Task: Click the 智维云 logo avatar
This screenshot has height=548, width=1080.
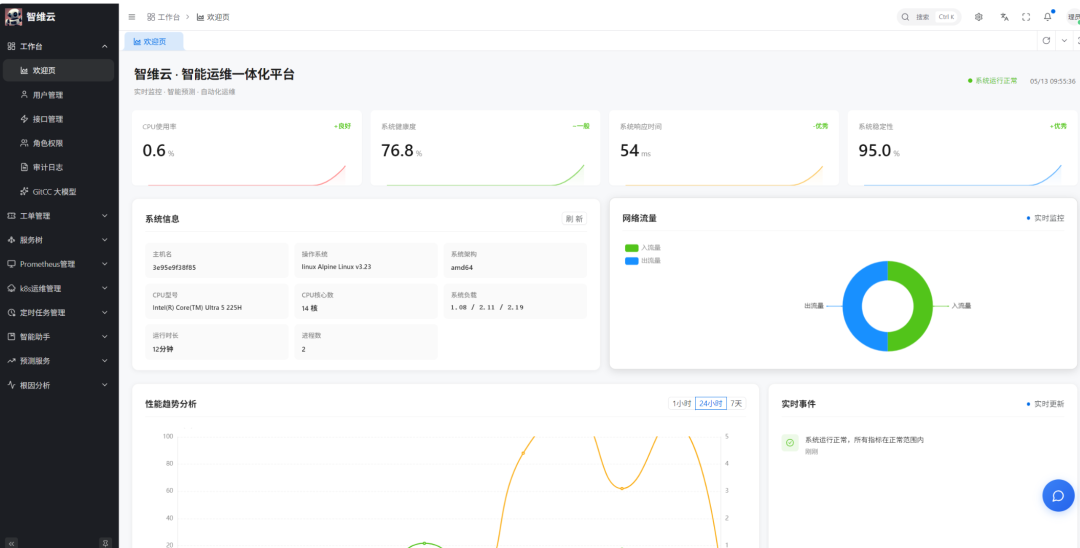Action: [x=13, y=17]
